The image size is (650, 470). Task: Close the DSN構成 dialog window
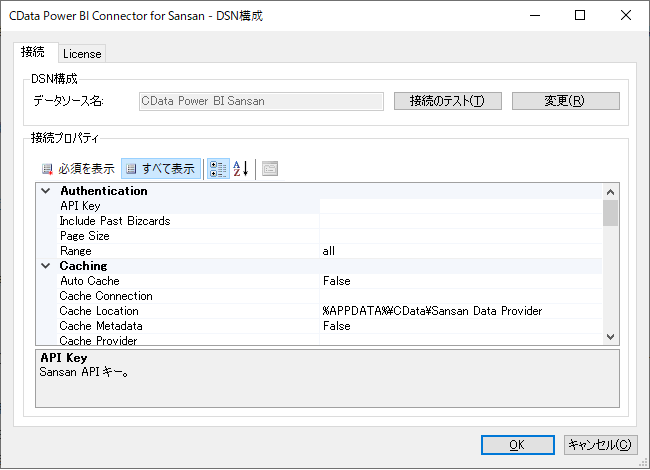tap(626, 15)
